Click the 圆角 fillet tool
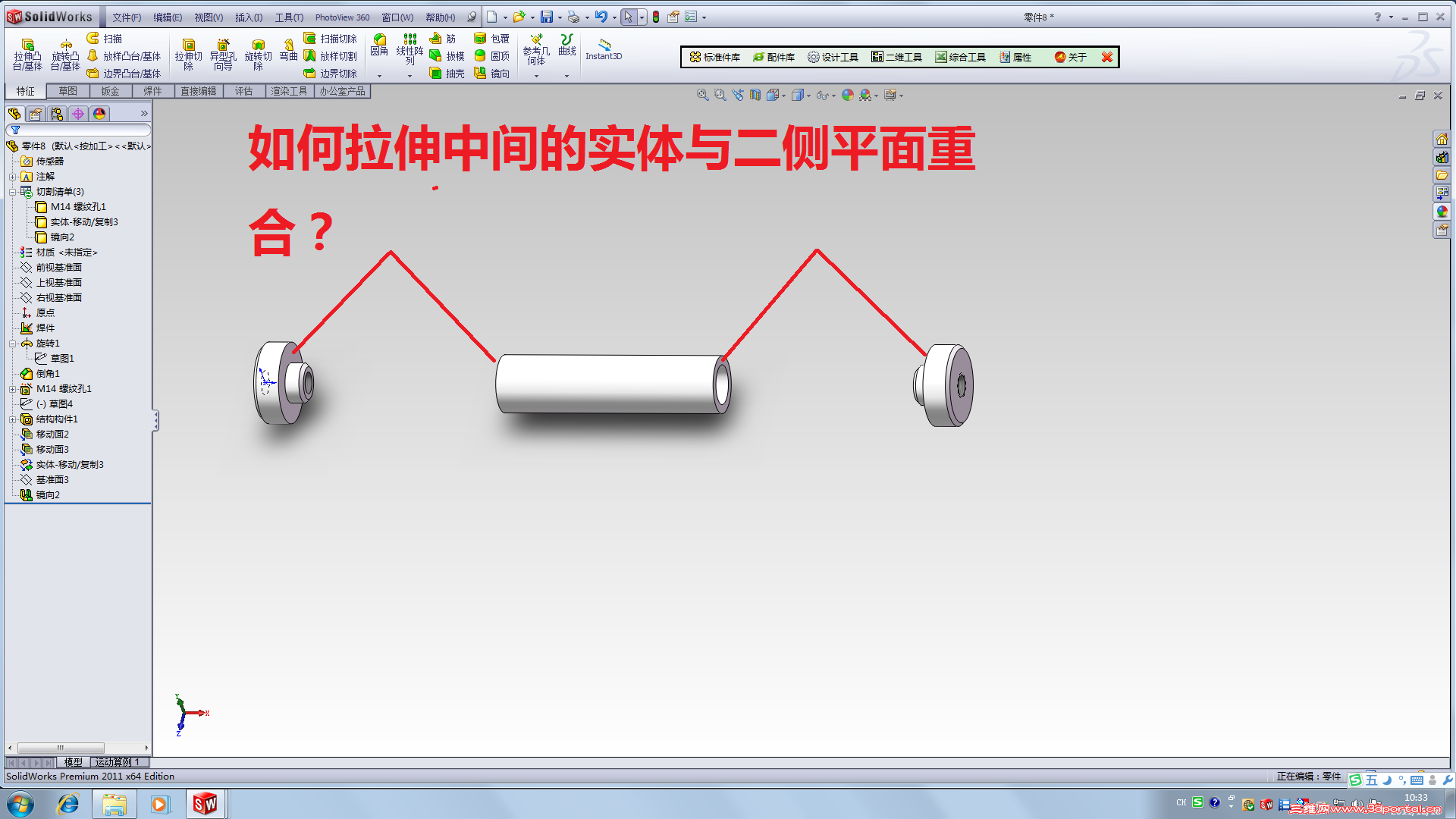Image resolution: width=1456 pixels, height=819 pixels. [x=380, y=45]
